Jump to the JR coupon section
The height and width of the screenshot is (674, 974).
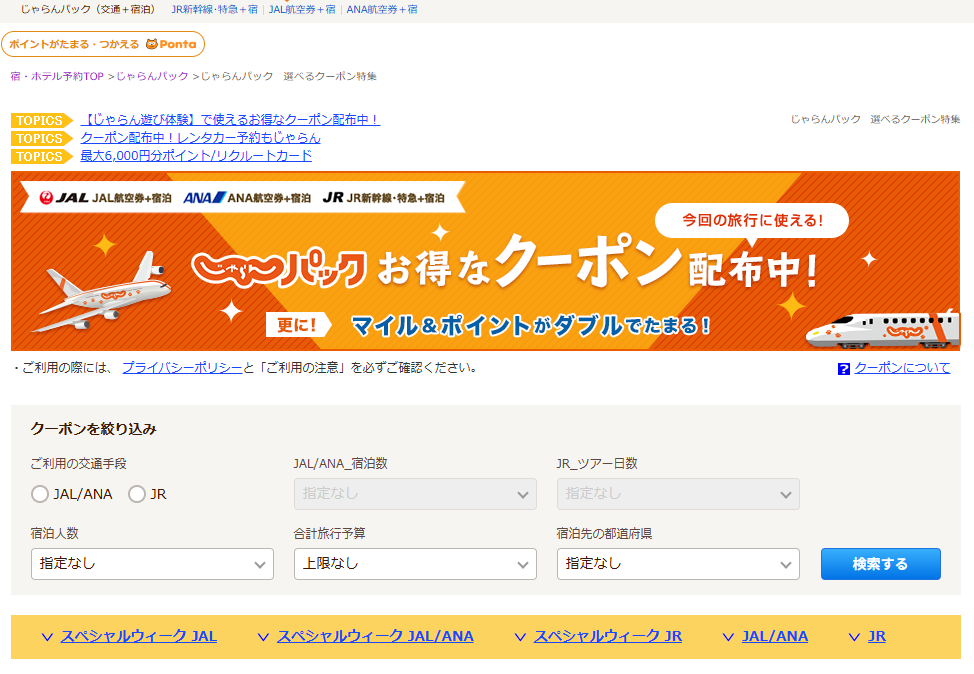(x=877, y=637)
